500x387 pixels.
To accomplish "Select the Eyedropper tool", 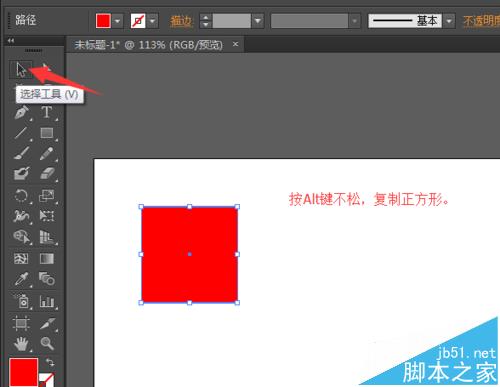I will 21,279.
